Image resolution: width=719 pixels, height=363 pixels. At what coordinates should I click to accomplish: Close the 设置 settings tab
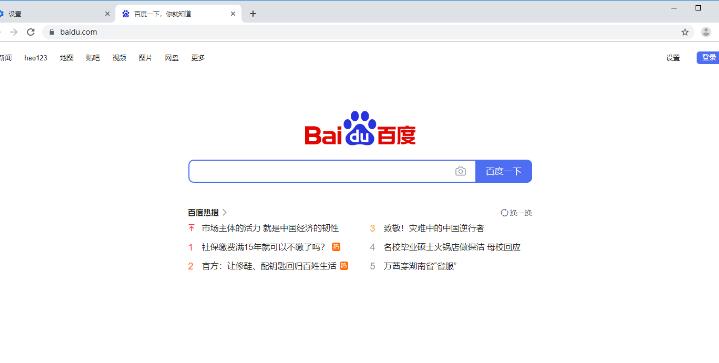[x=107, y=14]
